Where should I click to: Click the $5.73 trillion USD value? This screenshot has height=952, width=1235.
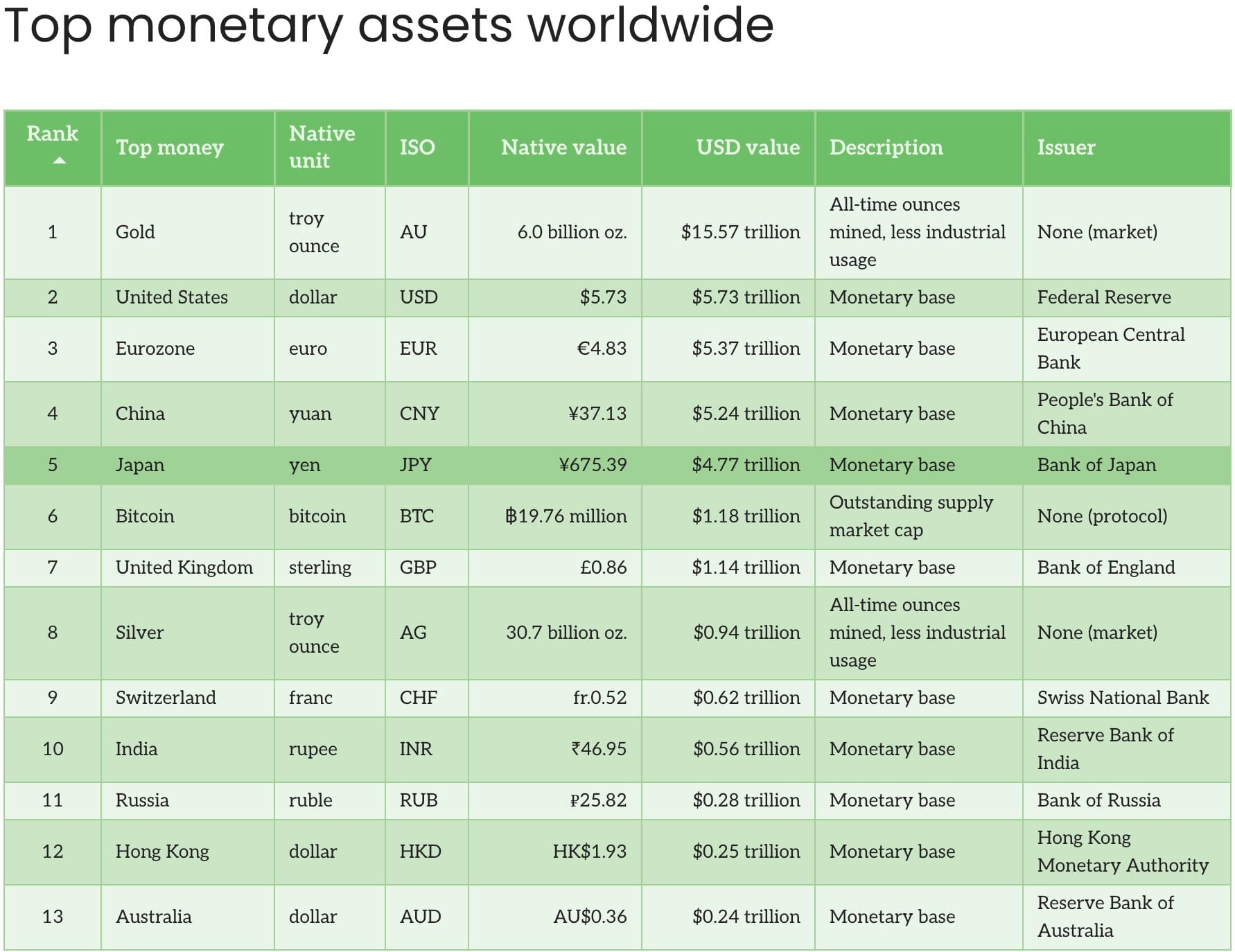click(x=746, y=297)
